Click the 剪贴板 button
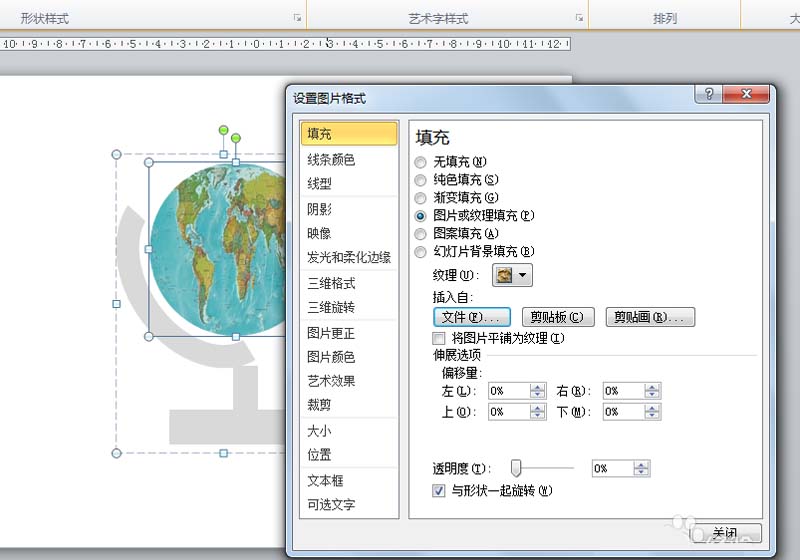 coord(558,317)
